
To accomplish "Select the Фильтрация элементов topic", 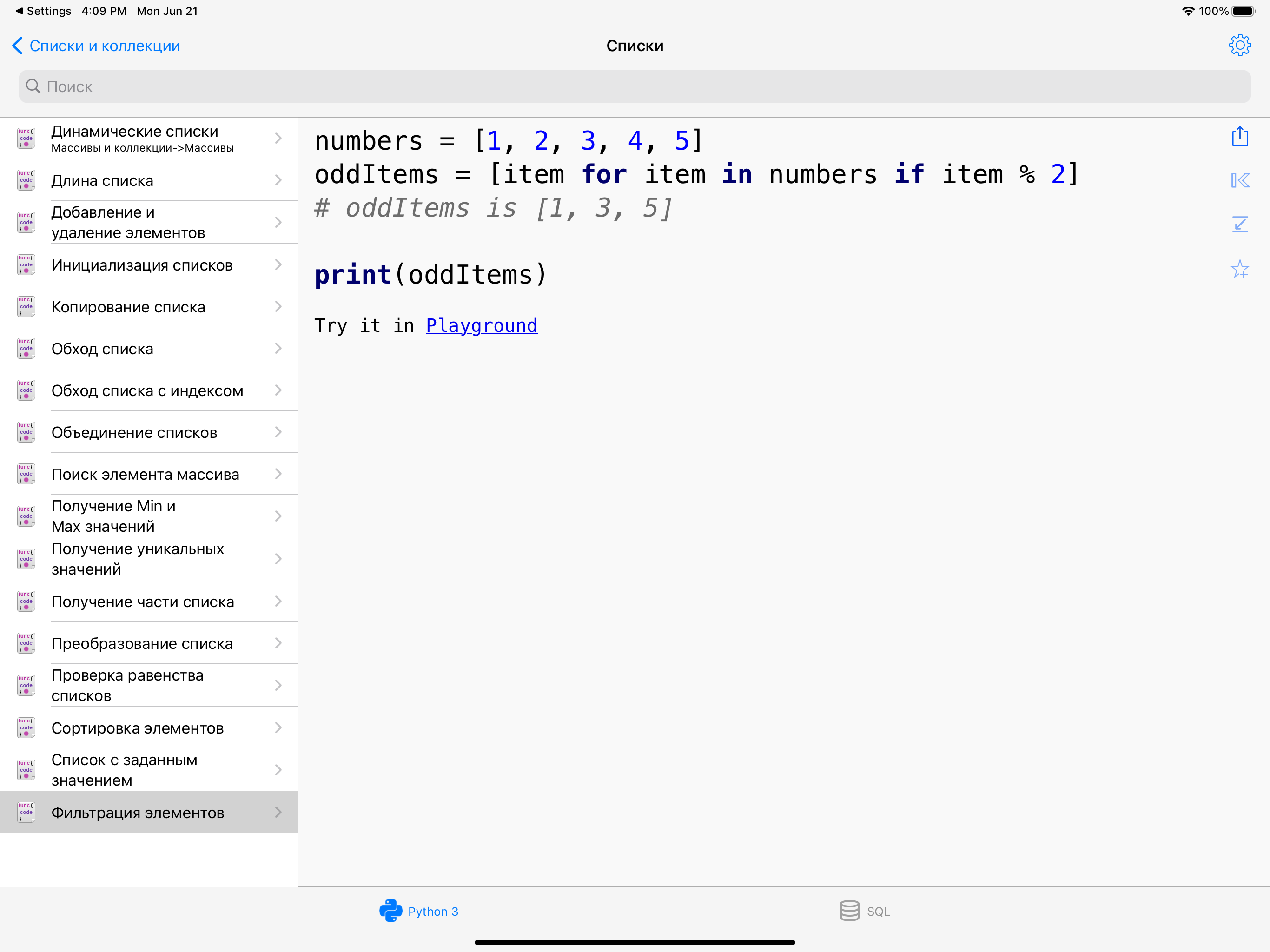I will click(x=149, y=812).
